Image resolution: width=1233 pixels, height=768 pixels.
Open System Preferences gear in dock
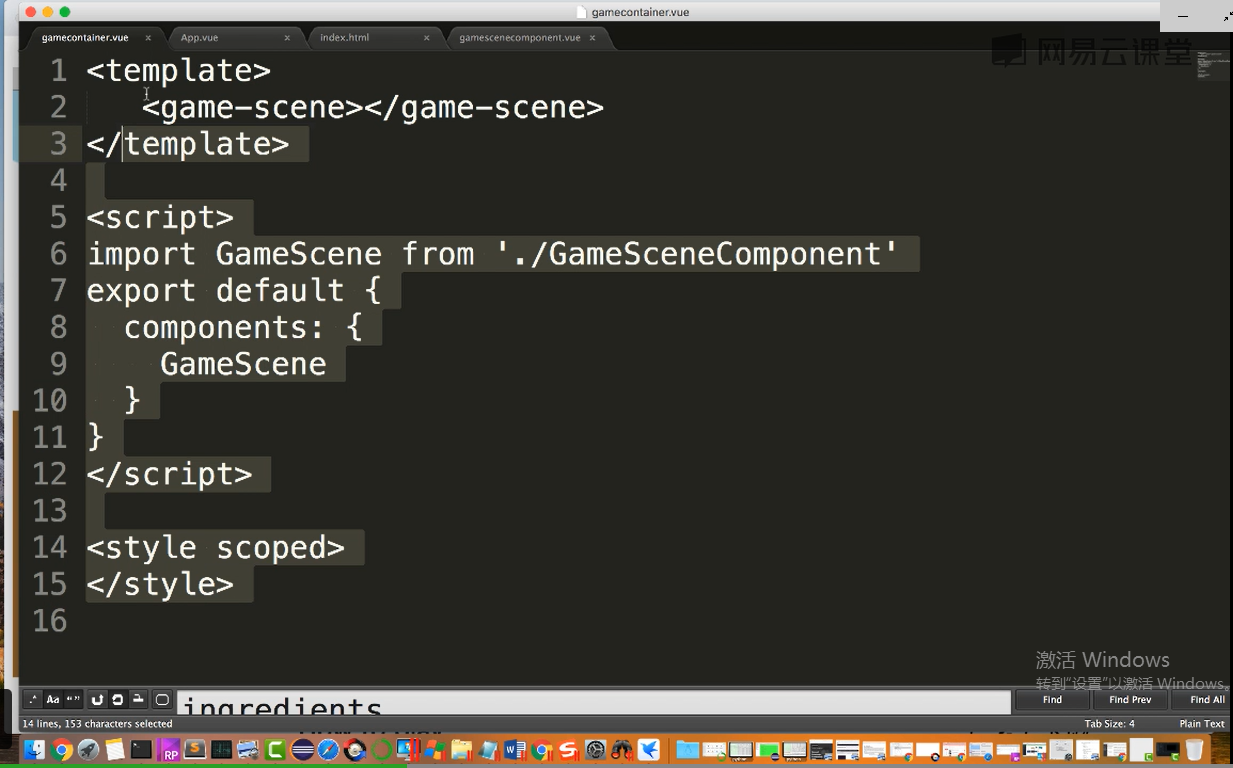[596, 750]
